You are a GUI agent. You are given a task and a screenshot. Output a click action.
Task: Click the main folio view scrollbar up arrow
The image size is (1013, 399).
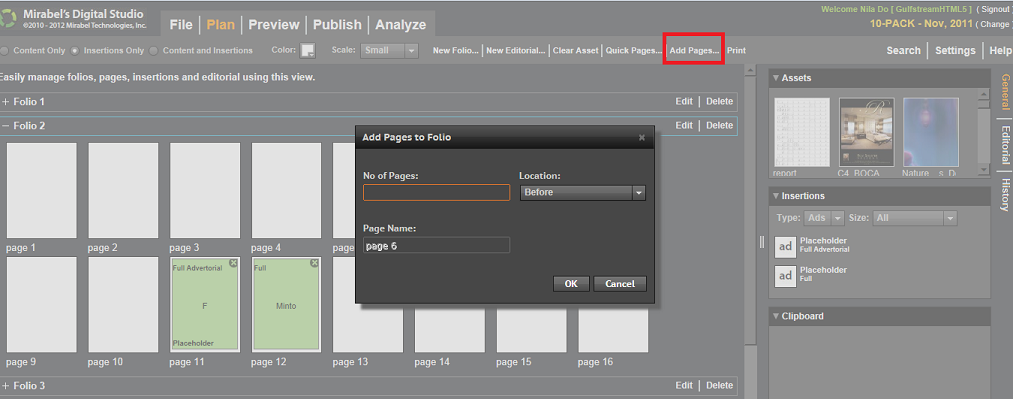tap(750, 70)
